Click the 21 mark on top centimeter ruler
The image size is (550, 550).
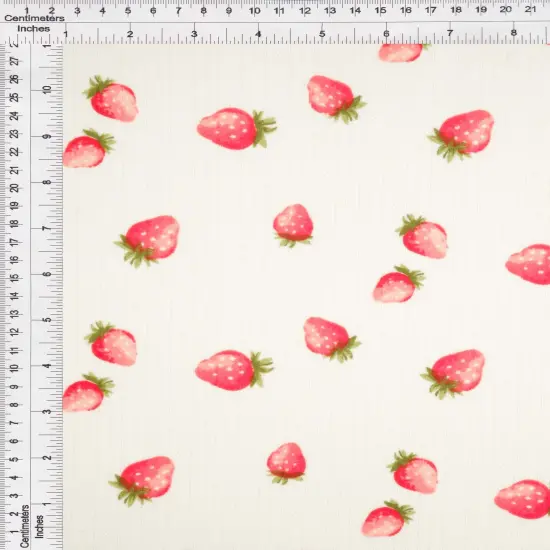(x=530, y=9)
